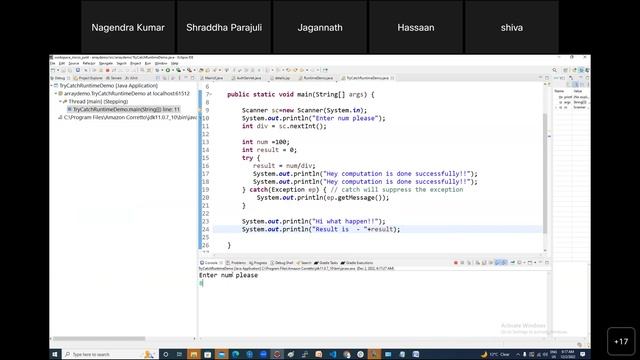Screen dimensions: 640x360
Task: Click the red Terminate button in main toolbar
Action: point(108,70)
